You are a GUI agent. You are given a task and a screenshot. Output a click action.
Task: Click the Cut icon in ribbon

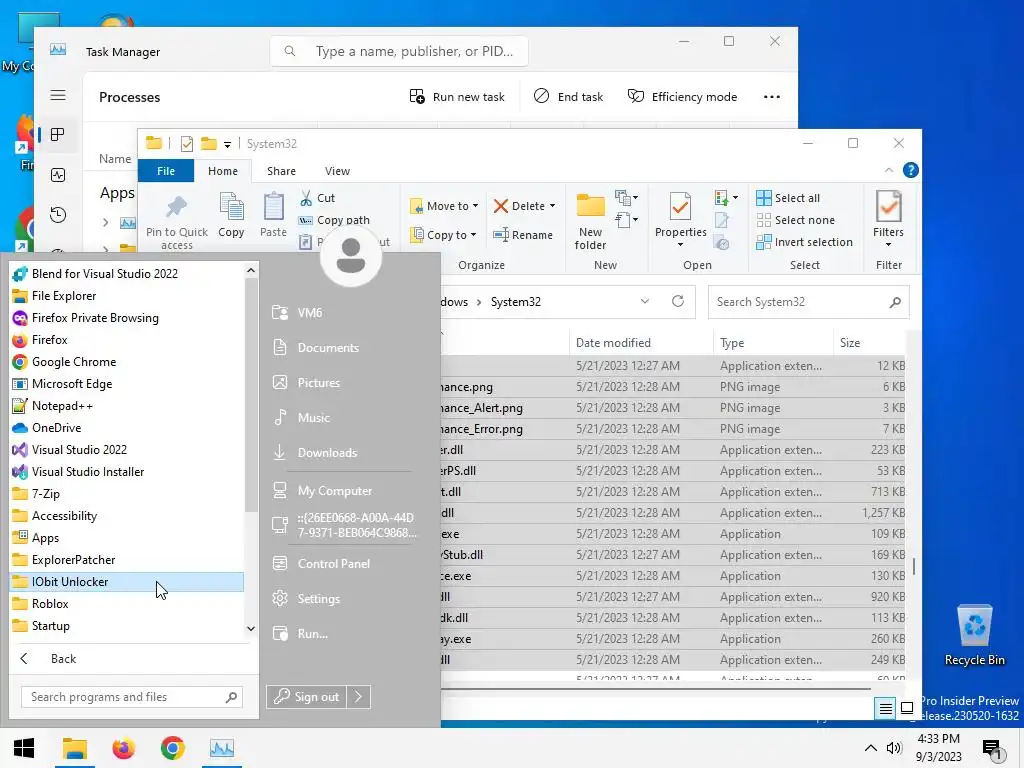(306, 198)
